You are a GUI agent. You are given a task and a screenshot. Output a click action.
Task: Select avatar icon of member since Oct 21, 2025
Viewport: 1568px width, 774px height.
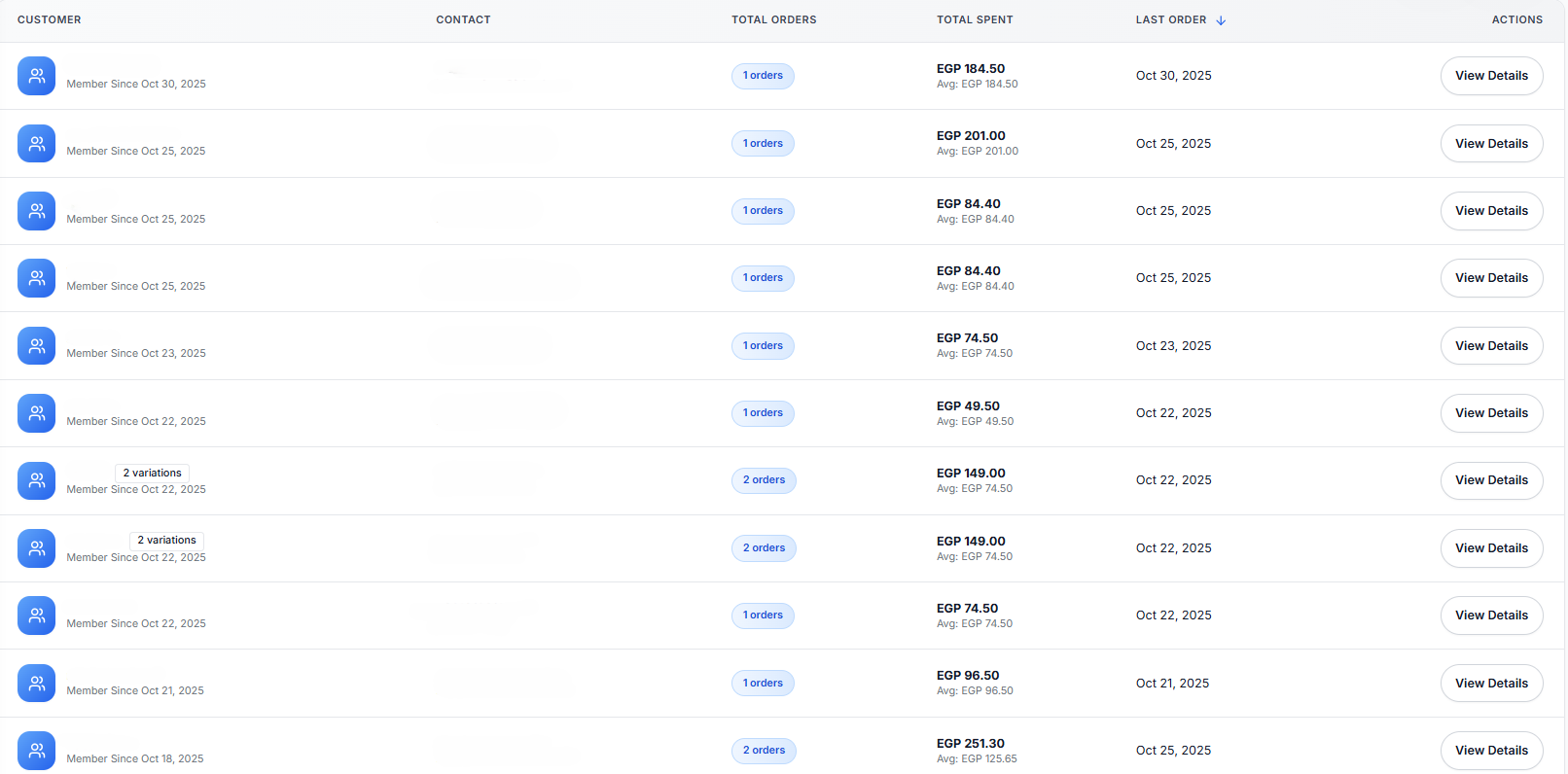[36, 684]
